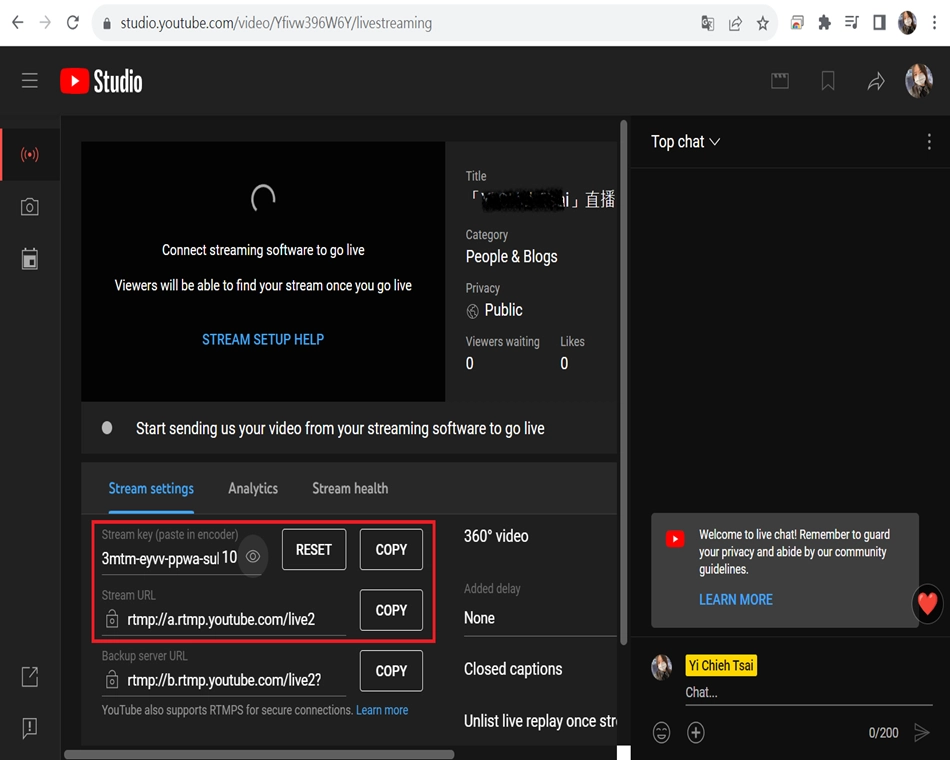Click the browser forward arrow

pos(45,23)
